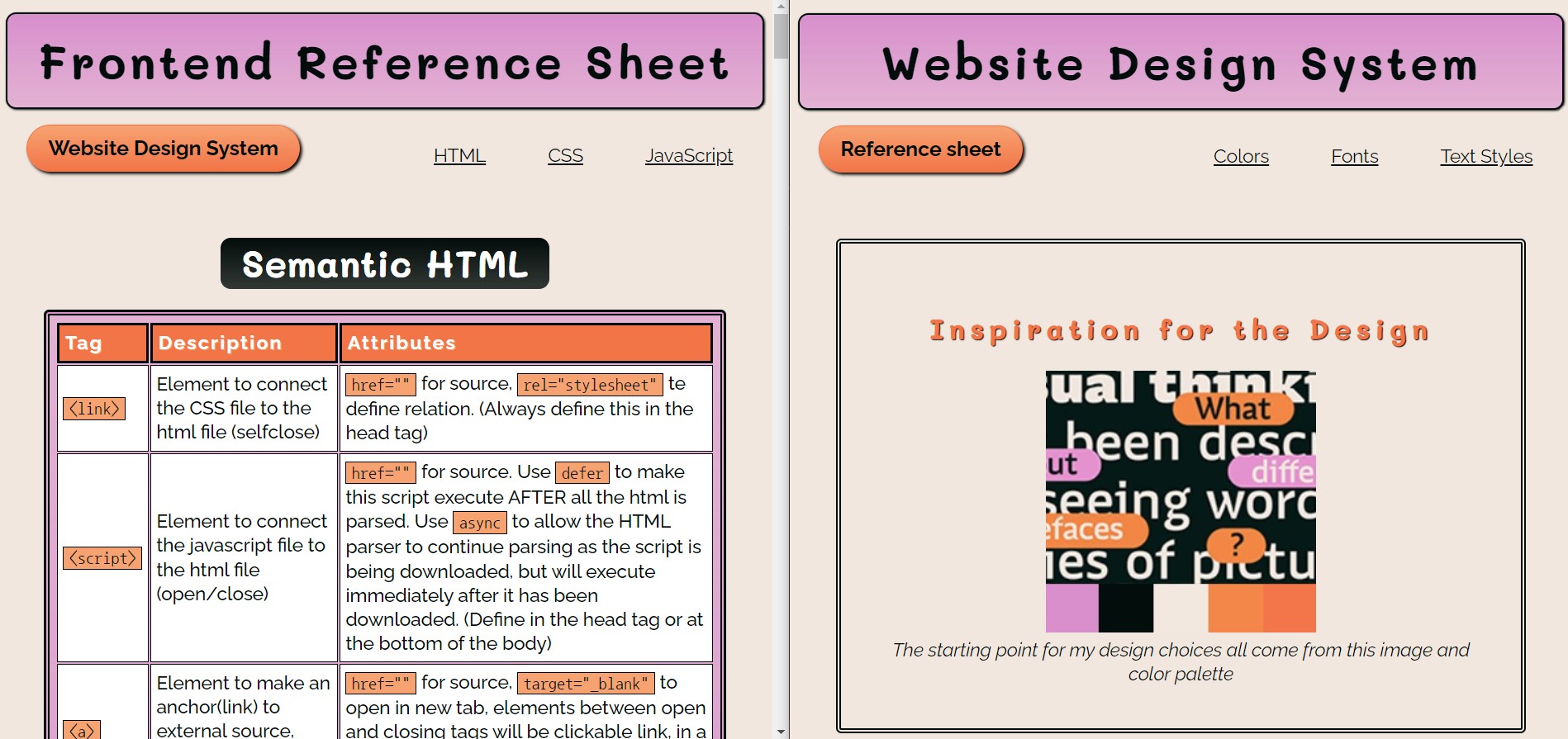Click the target="_blank" code snippet
This screenshot has height=739, width=1568.
point(586,684)
